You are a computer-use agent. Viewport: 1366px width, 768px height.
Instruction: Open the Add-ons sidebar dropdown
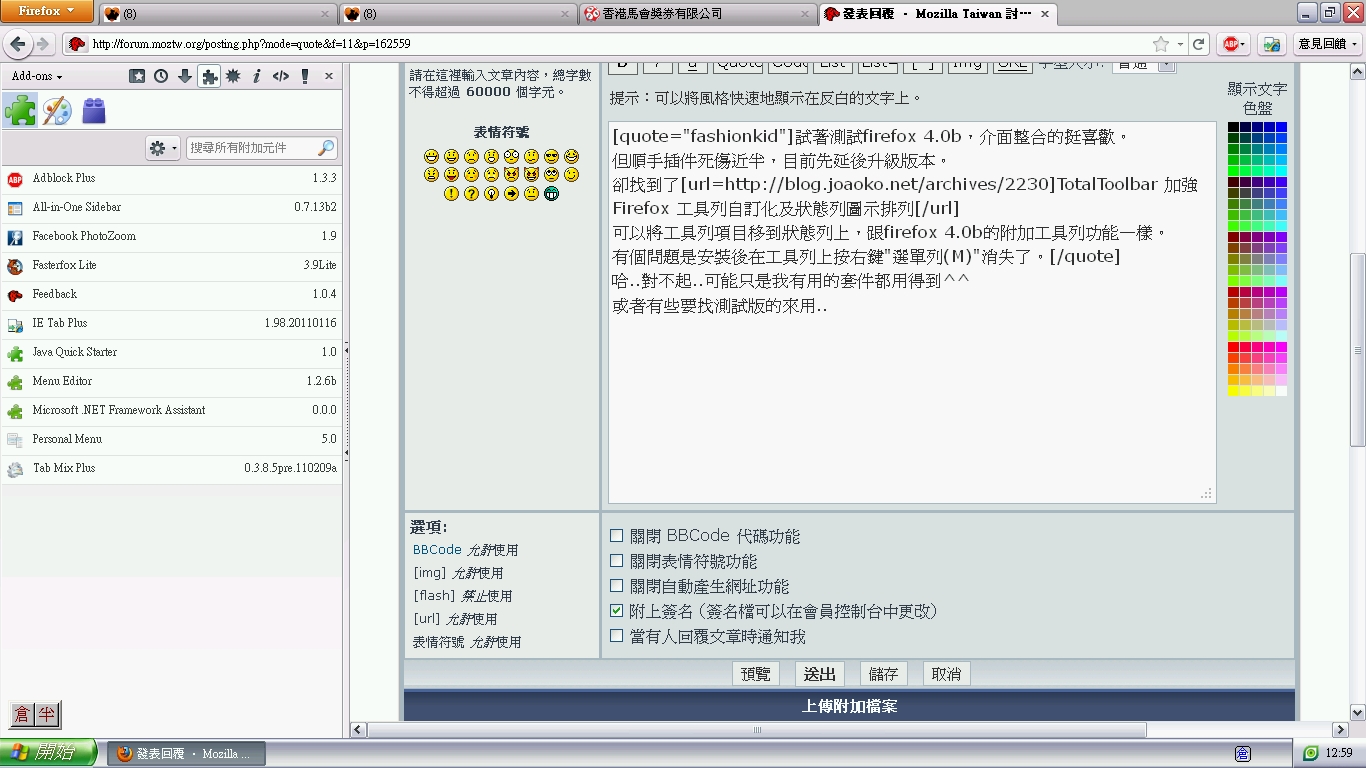[x=37, y=76]
